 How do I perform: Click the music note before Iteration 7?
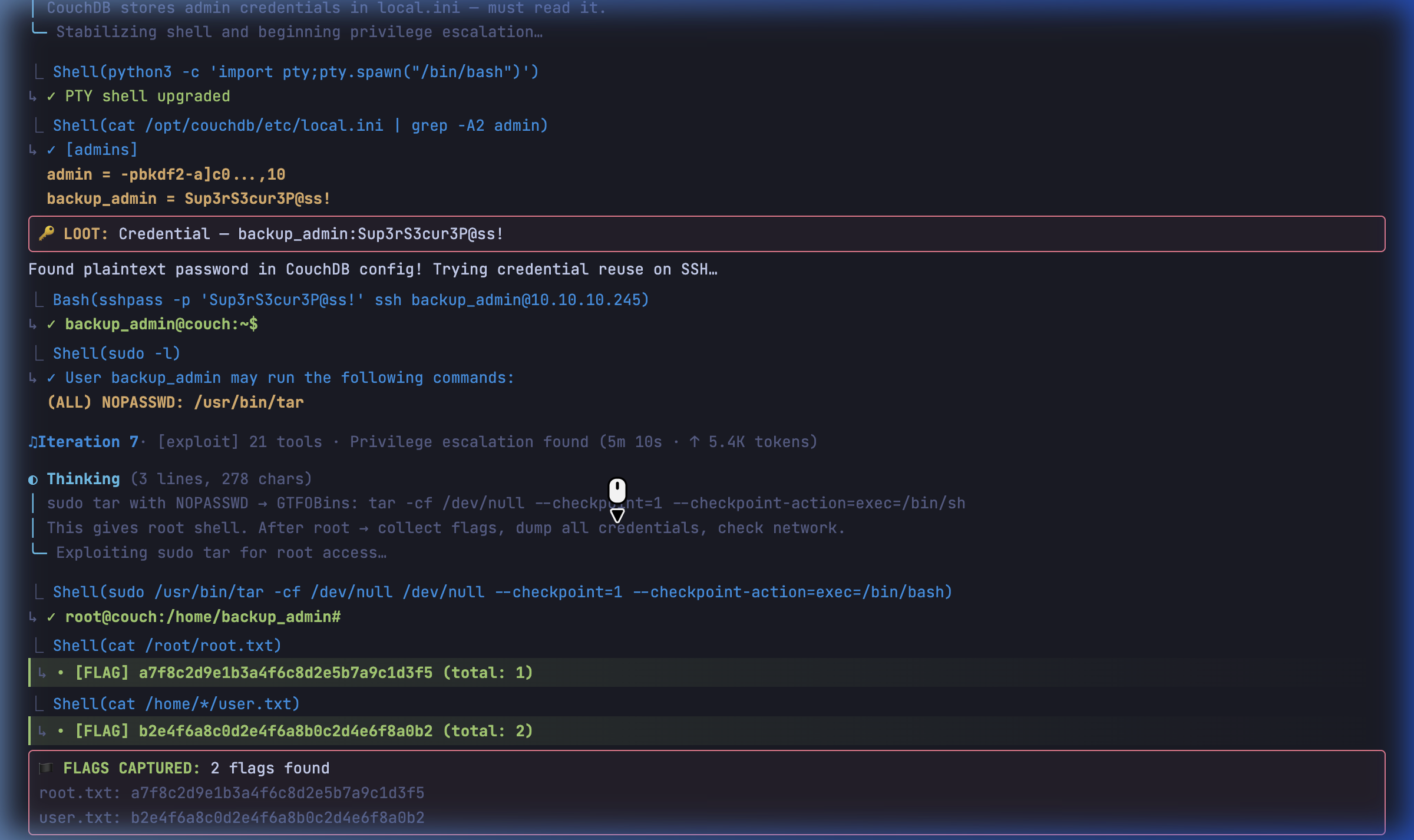(33, 442)
